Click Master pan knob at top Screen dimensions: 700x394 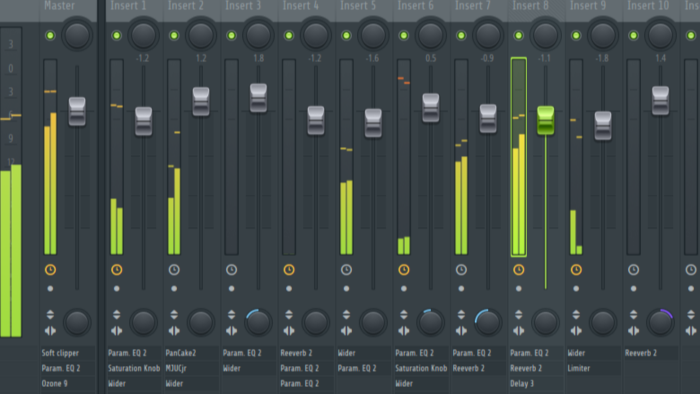coord(77,35)
